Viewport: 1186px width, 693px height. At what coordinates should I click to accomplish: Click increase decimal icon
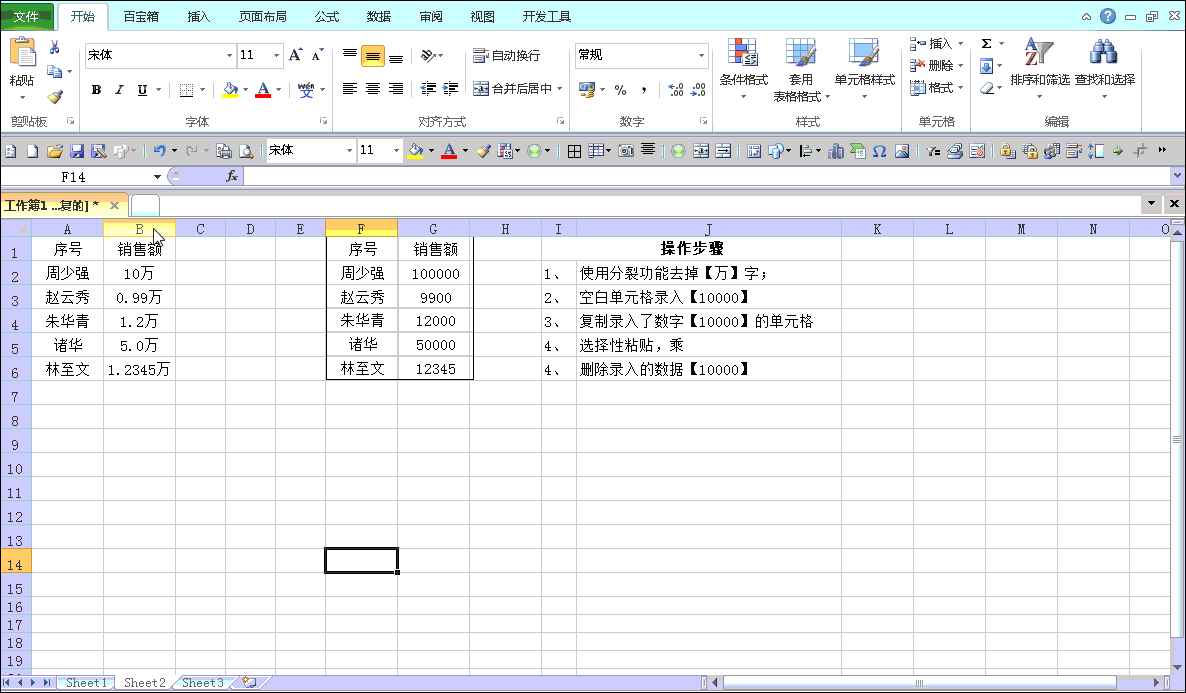[x=675, y=90]
